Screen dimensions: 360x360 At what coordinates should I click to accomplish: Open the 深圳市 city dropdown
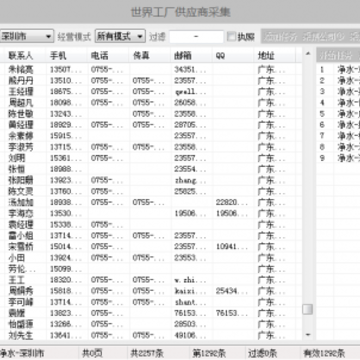tap(26, 36)
